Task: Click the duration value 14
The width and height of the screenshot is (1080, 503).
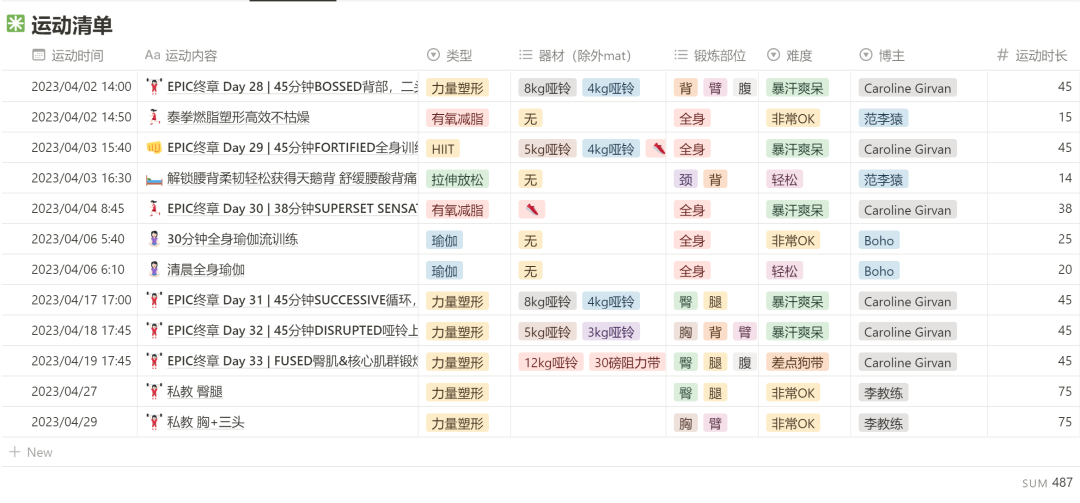Action: pyautogui.click(x=1065, y=178)
